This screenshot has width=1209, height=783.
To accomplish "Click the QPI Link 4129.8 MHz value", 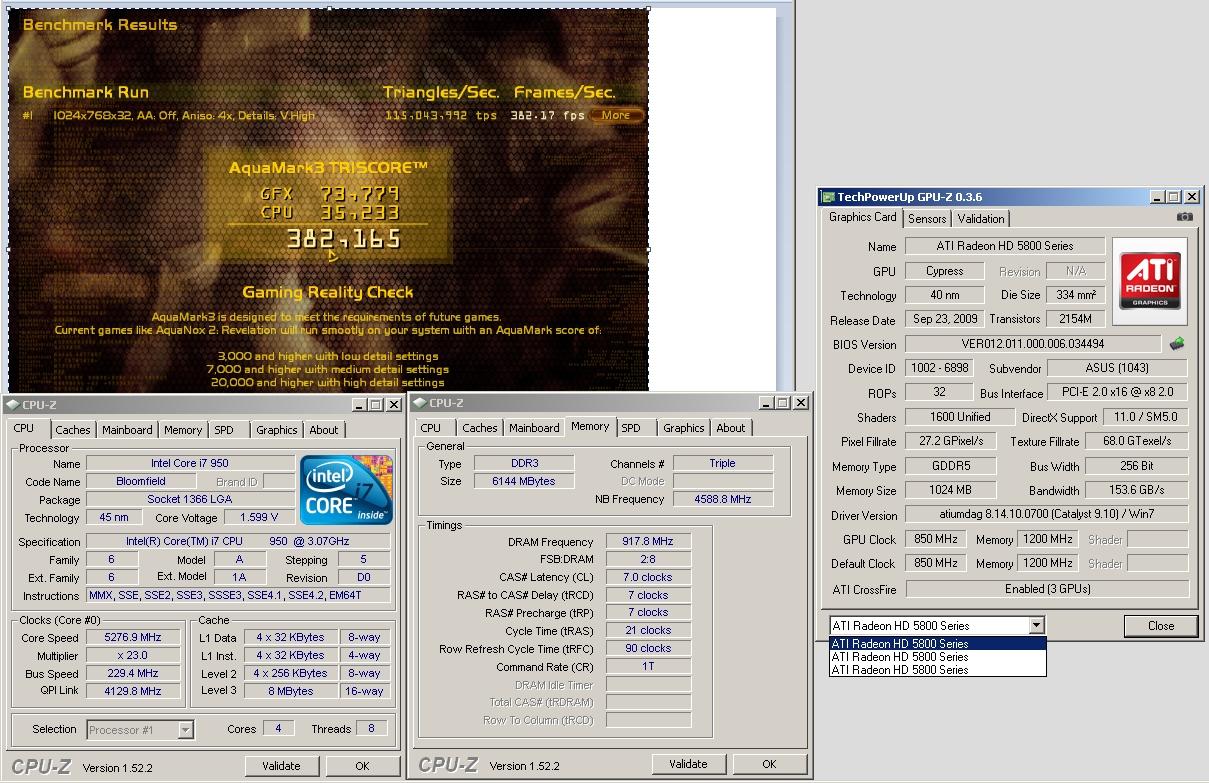I will (133, 691).
